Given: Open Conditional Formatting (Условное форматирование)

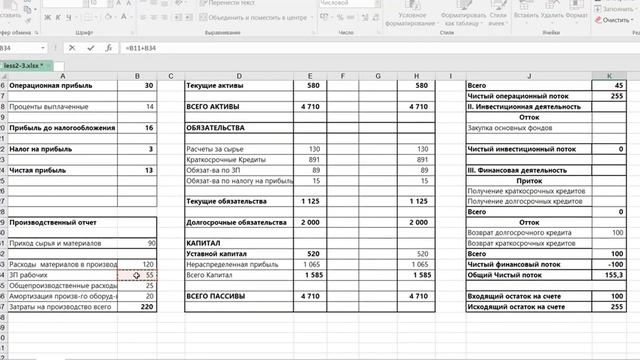Looking at the screenshot, I should click(x=411, y=14).
